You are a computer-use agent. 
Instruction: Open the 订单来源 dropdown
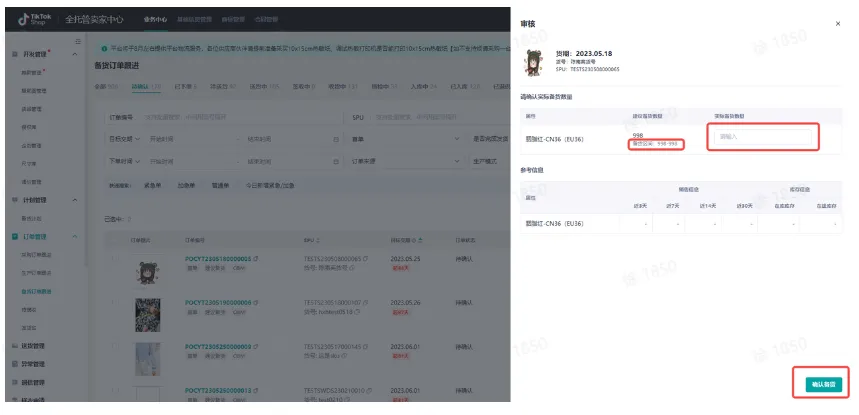click(405, 162)
